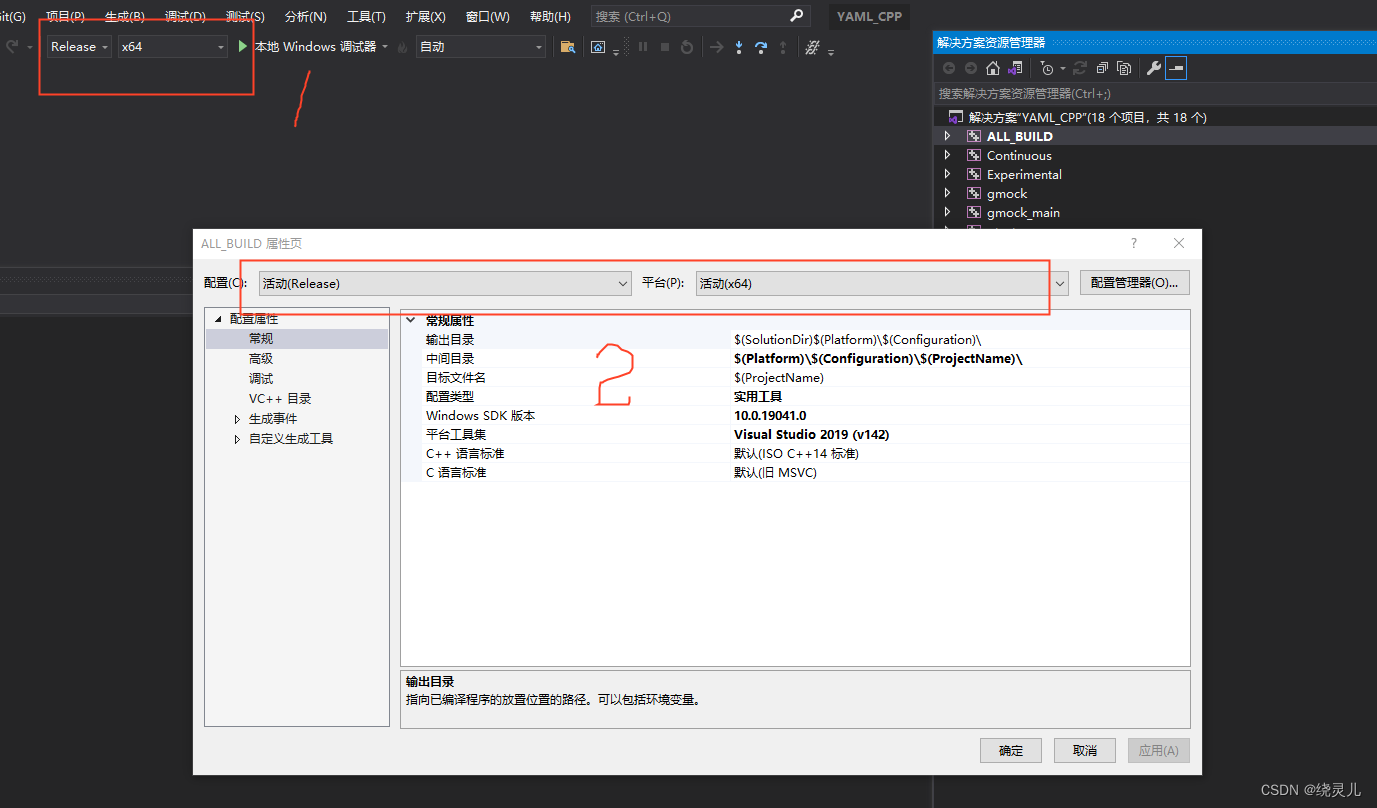
Task: Switch views icon in Solution Explorer toolbar
Action: [1015, 68]
